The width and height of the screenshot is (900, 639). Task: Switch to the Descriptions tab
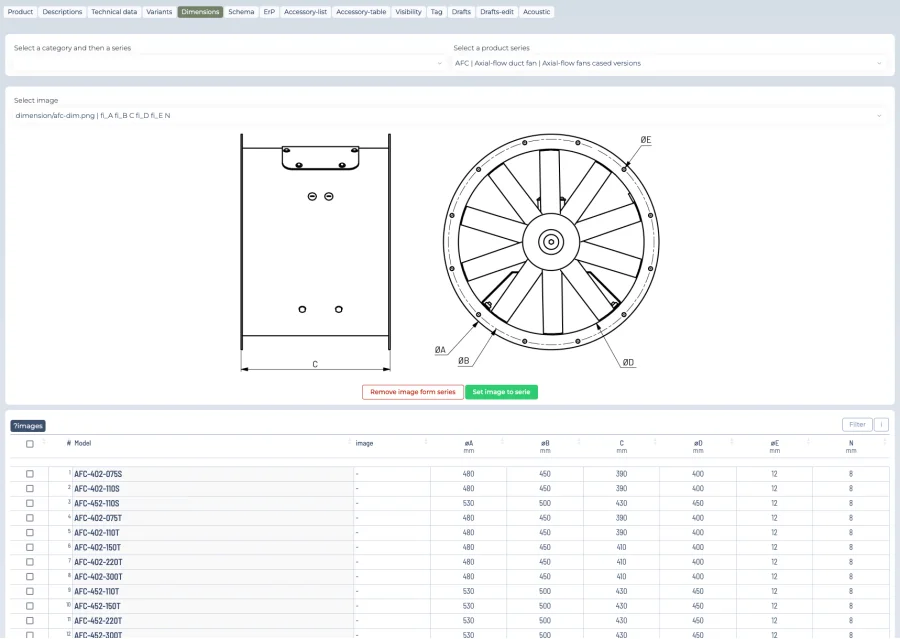pyautogui.click(x=62, y=11)
